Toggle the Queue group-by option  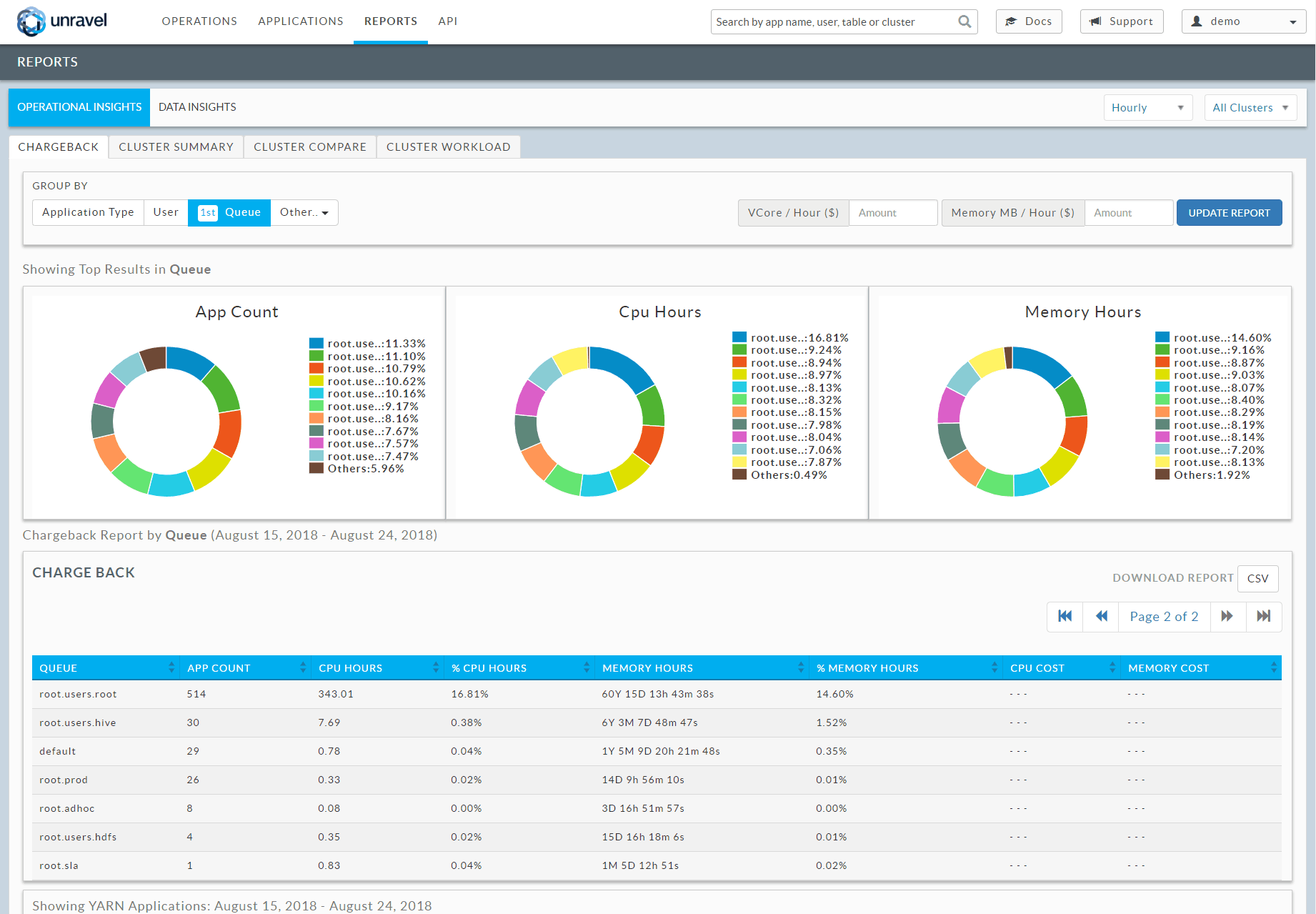[229, 212]
